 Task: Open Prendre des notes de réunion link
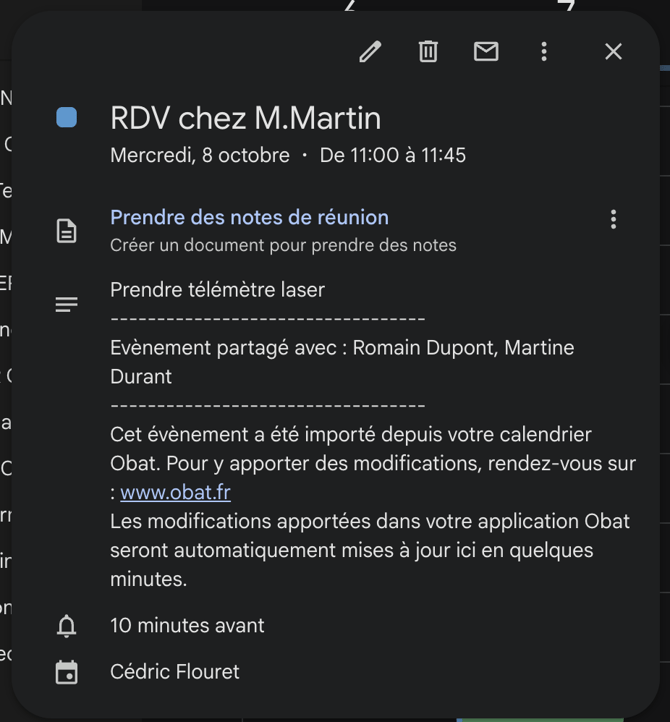249,217
